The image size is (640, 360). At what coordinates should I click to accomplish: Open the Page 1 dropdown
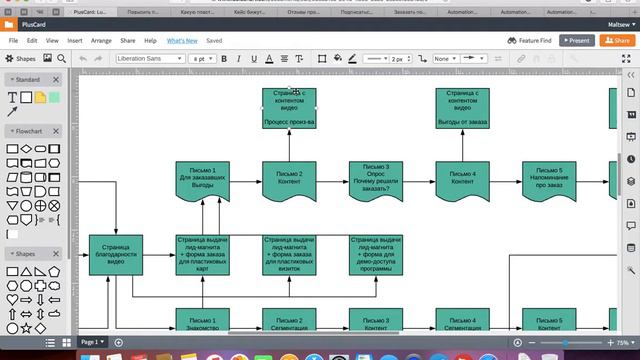tap(92, 342)
